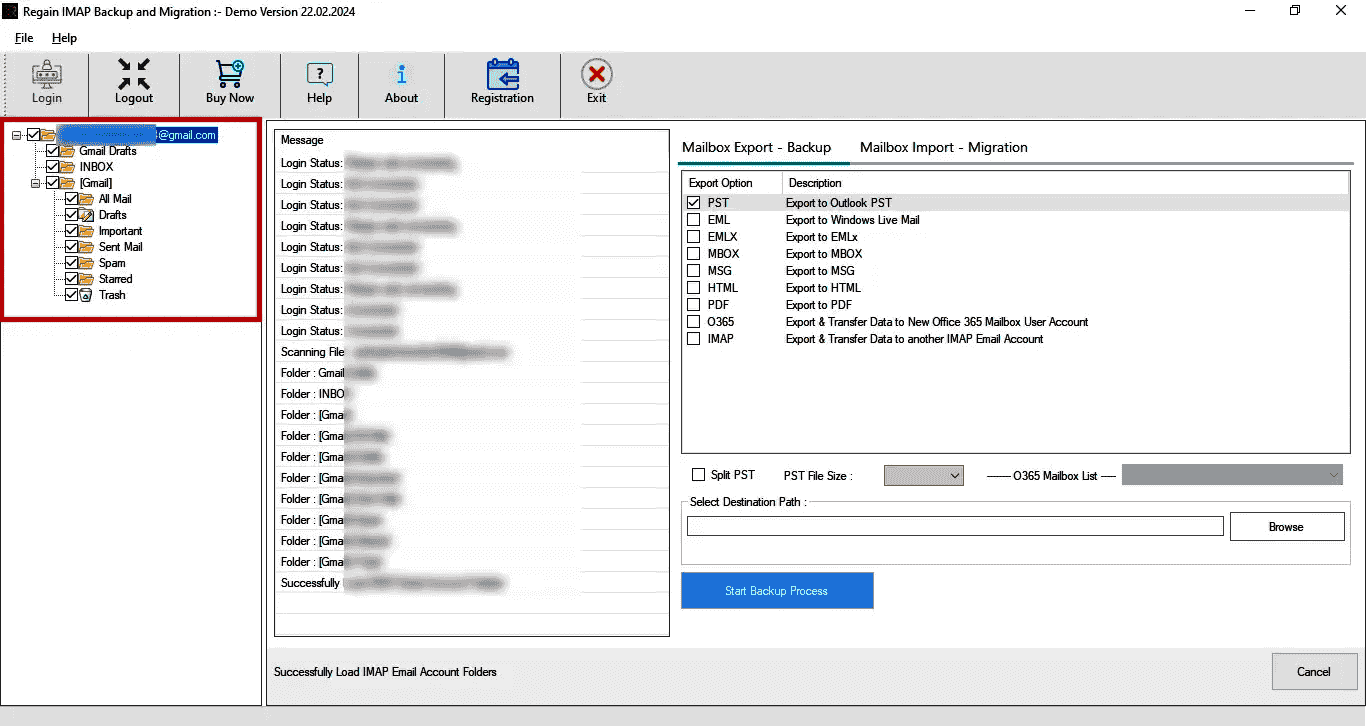
Task: Click the Cancel button at the bottom
Action: [1314, 671]
